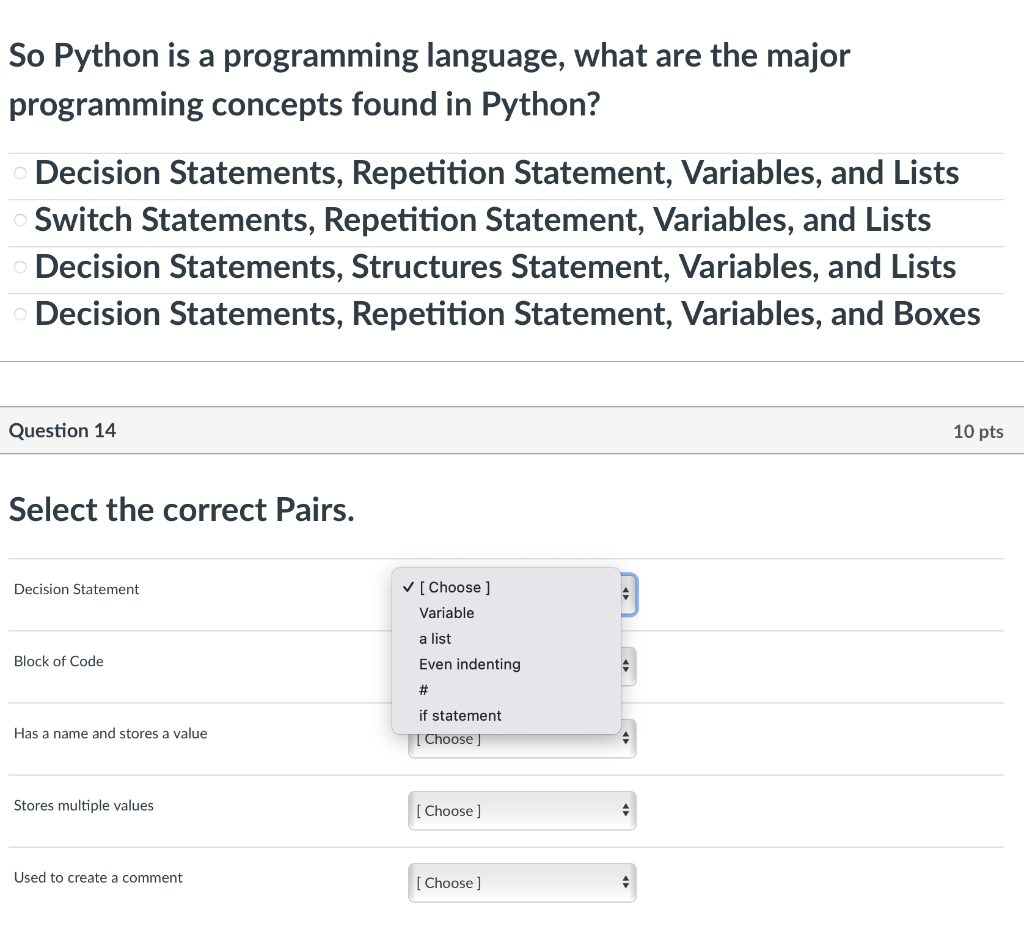Open the 'Used to create a comment' dropdown
Viewport: 1024px width, 932px height.
(522, 883)
